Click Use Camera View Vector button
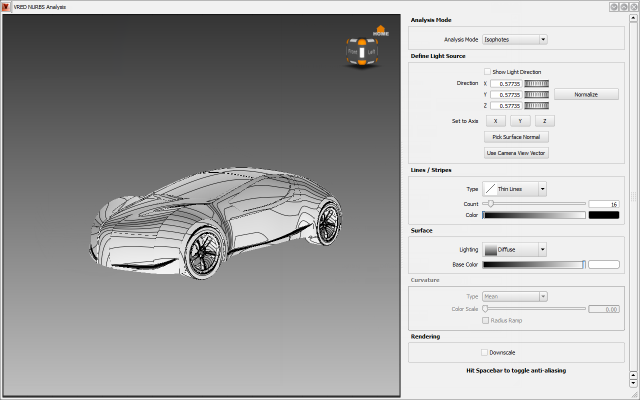 pyautogui.click(x=516, y=153)
